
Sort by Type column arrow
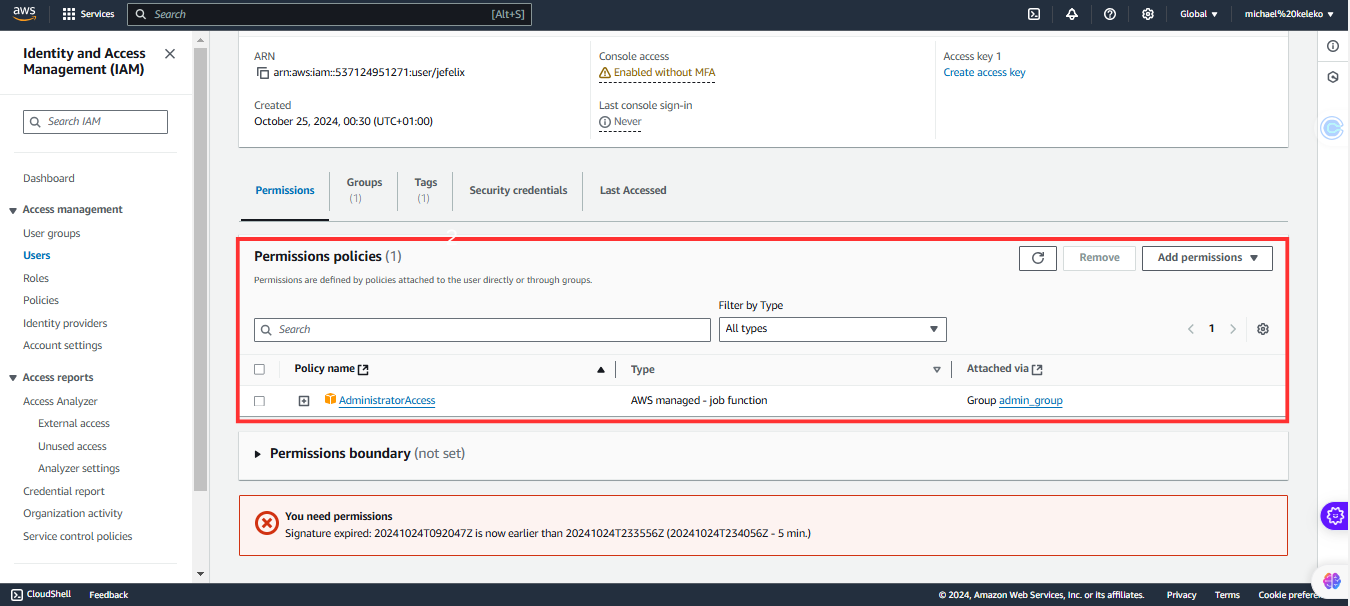pyautogui.click(x=936, y=370)
